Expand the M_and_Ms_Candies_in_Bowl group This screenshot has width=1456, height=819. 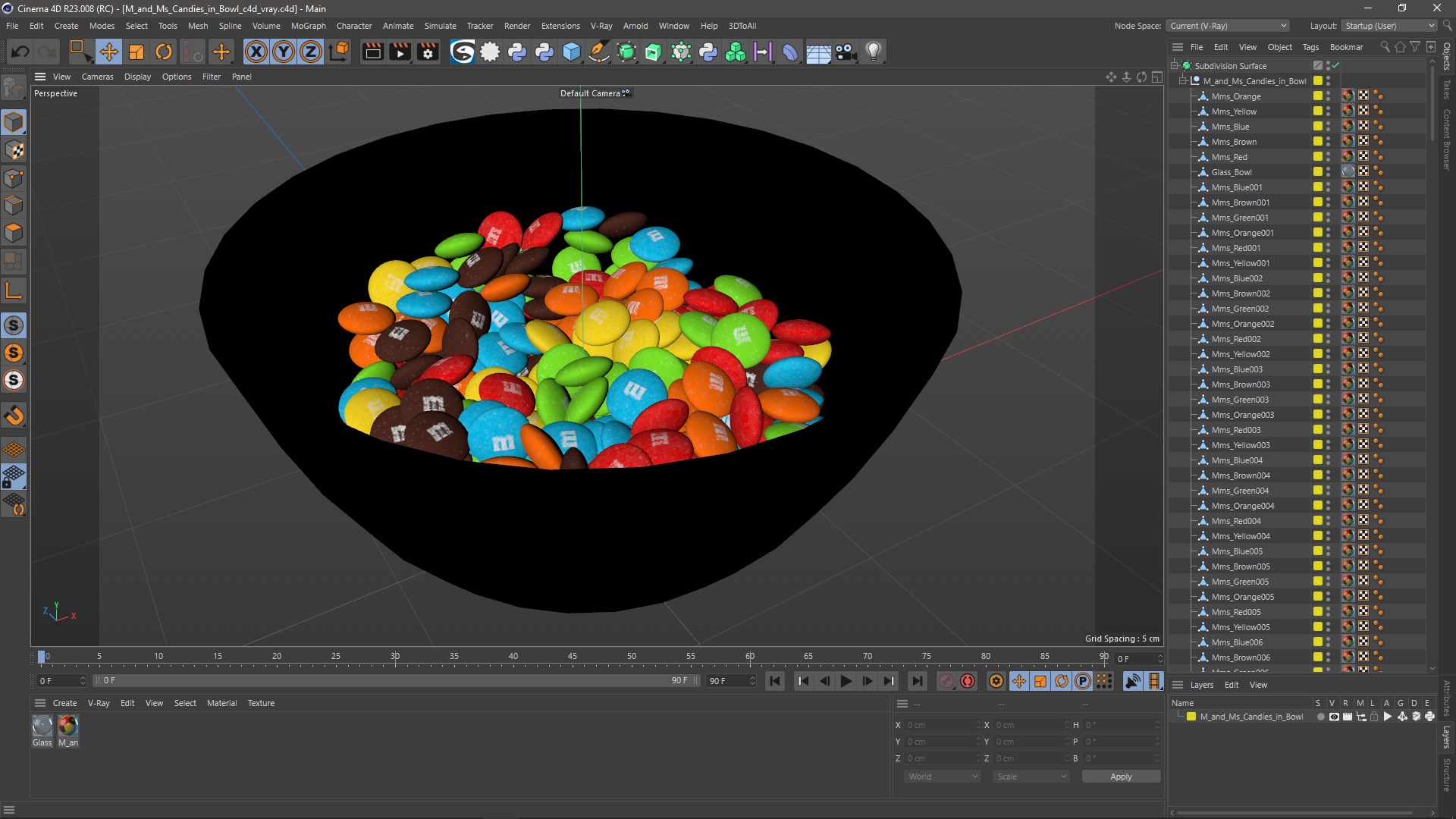(1188, 81)
